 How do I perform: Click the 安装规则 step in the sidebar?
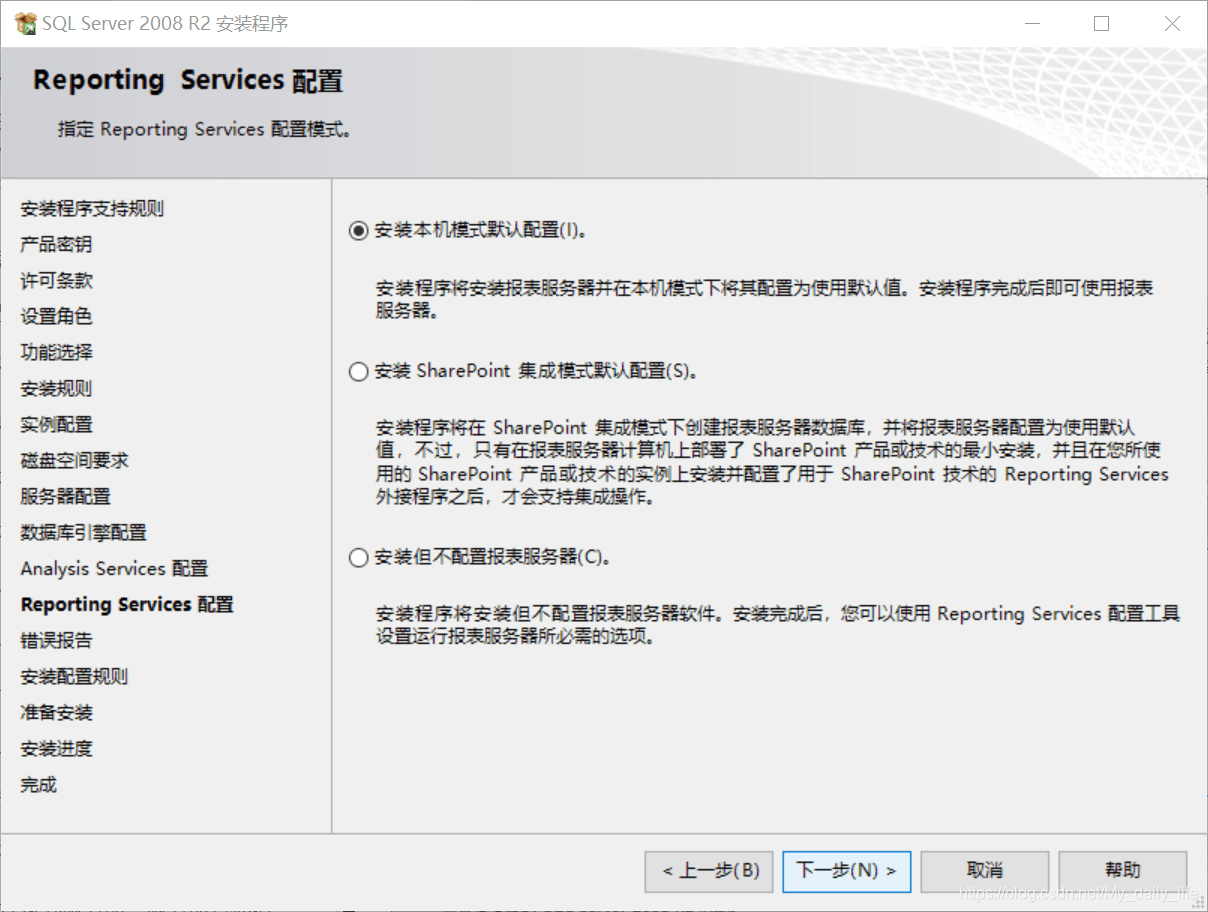(56, 389)
